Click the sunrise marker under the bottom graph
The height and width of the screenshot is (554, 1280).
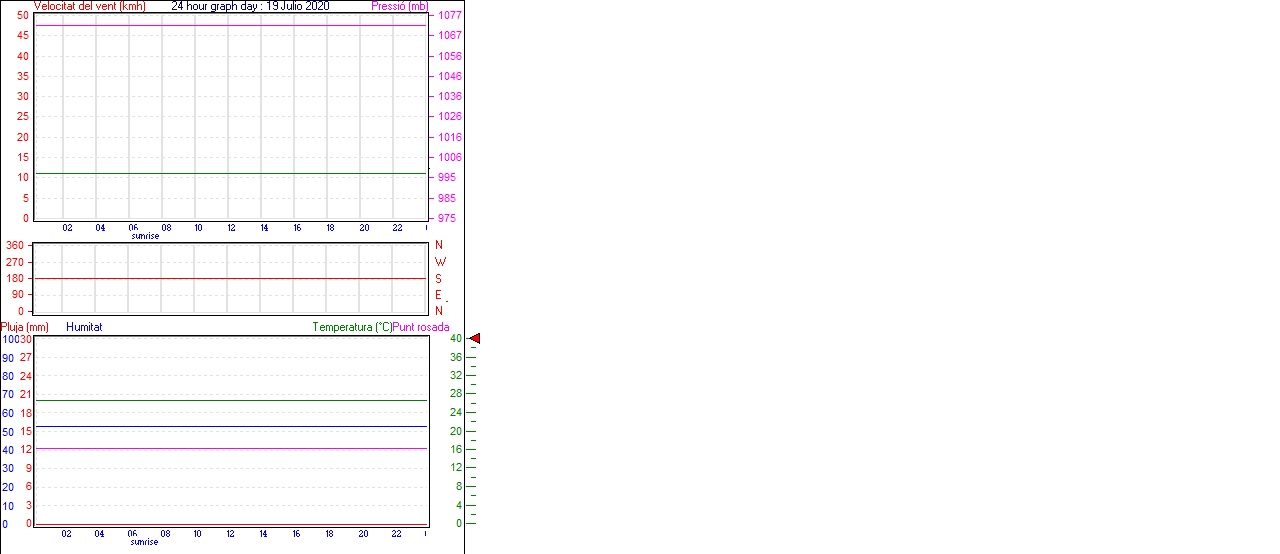point(144,542)
